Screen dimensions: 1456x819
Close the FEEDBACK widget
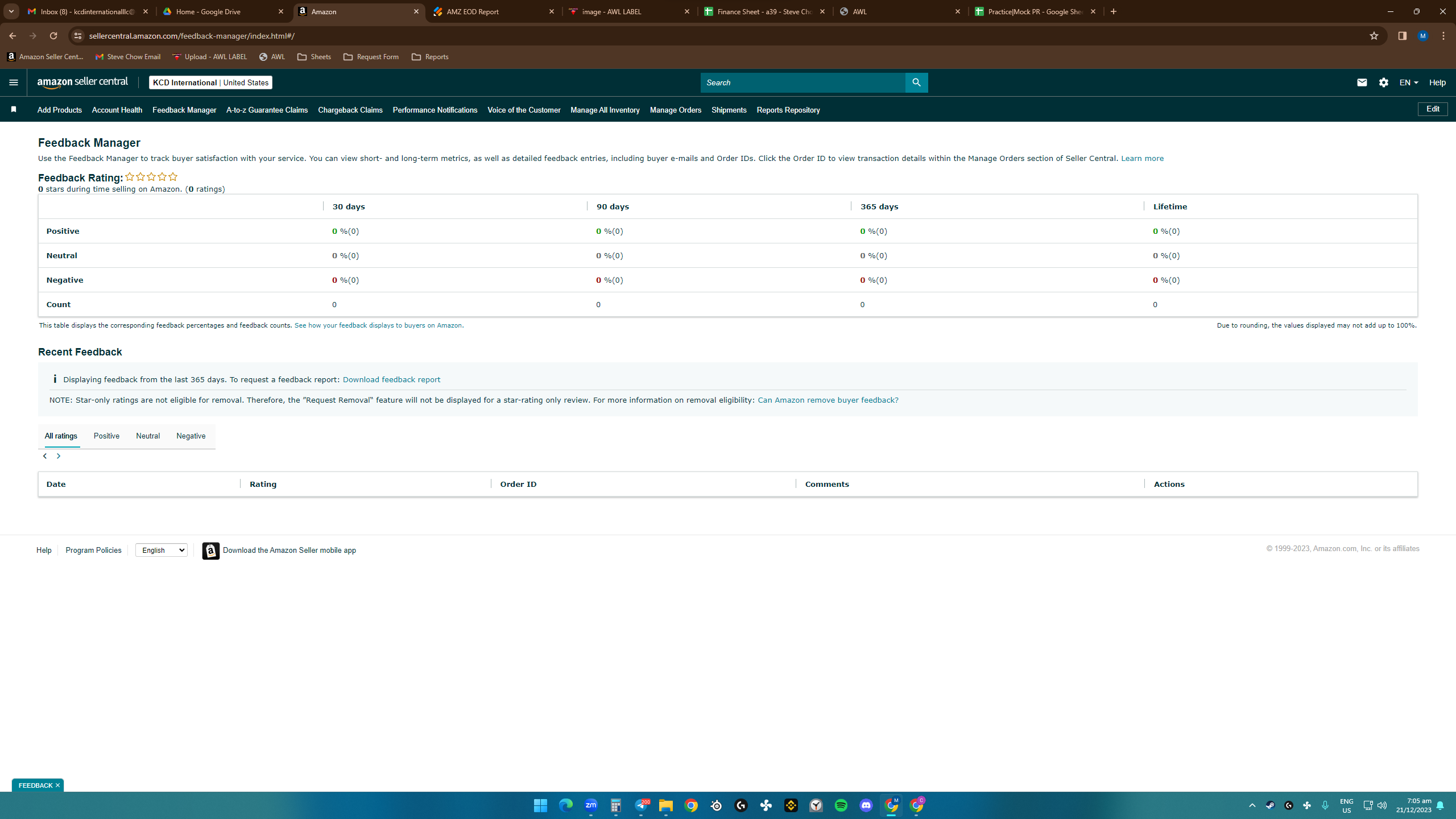coord(57,785)
